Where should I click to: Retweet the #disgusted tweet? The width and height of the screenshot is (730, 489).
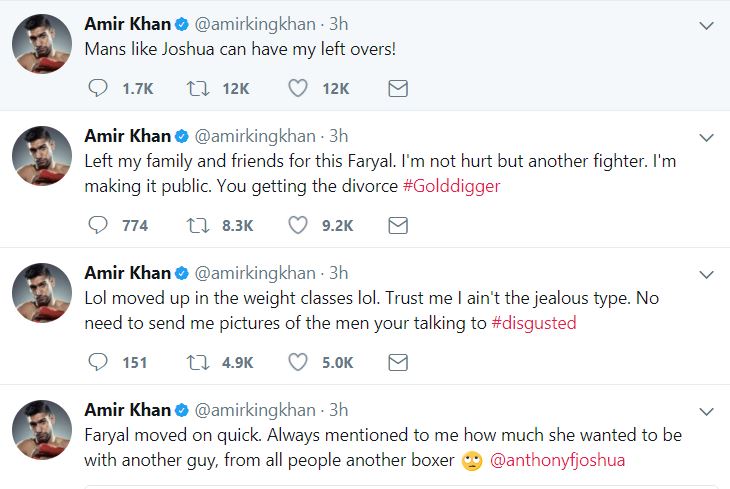pyautogui.click(x=198, y=362)
